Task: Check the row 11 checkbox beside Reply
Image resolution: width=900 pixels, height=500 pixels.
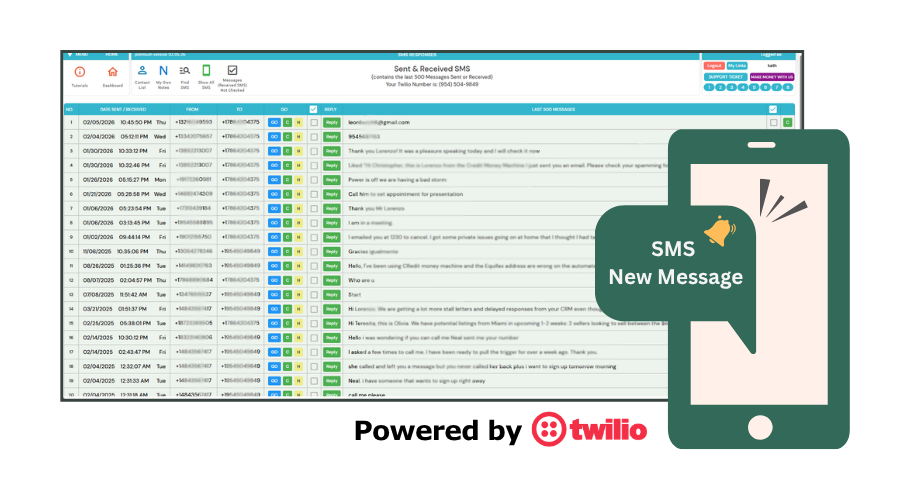Action: (314, 266)
